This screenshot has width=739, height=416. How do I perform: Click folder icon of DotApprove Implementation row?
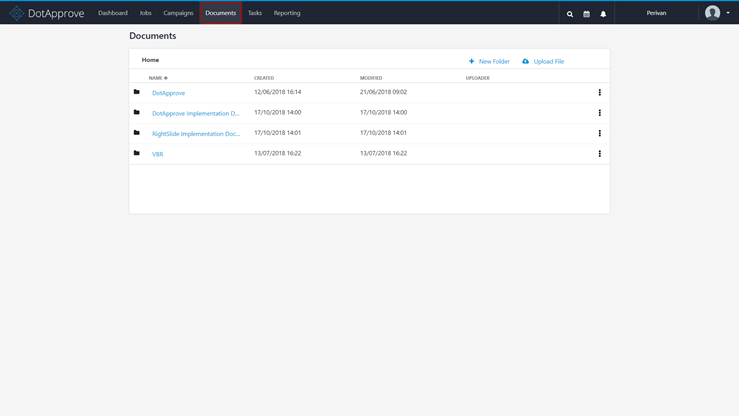pos(137,112)
